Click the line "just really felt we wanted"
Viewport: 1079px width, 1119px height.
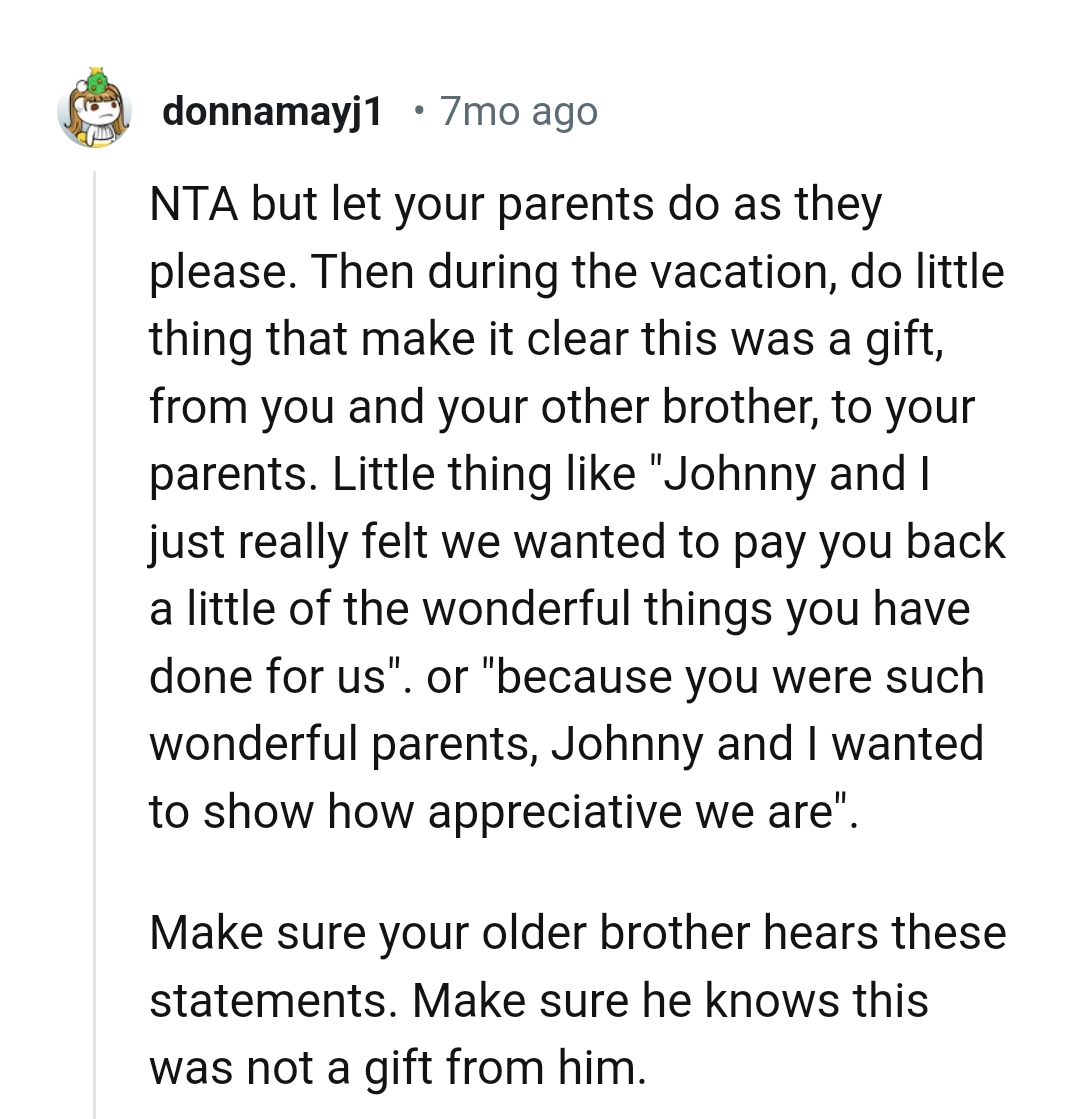click(577, 542)
